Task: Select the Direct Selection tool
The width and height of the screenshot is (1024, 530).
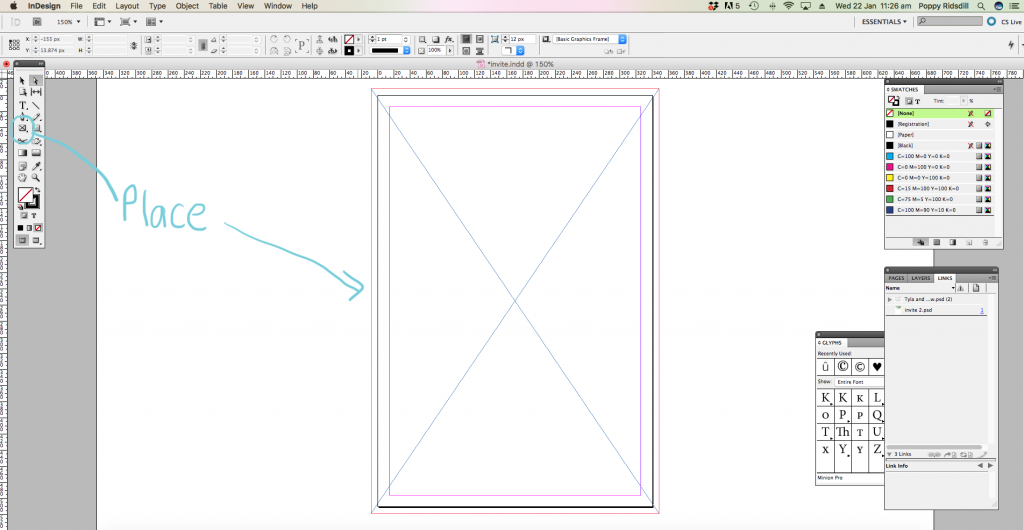Action: (x=36, y=80)
